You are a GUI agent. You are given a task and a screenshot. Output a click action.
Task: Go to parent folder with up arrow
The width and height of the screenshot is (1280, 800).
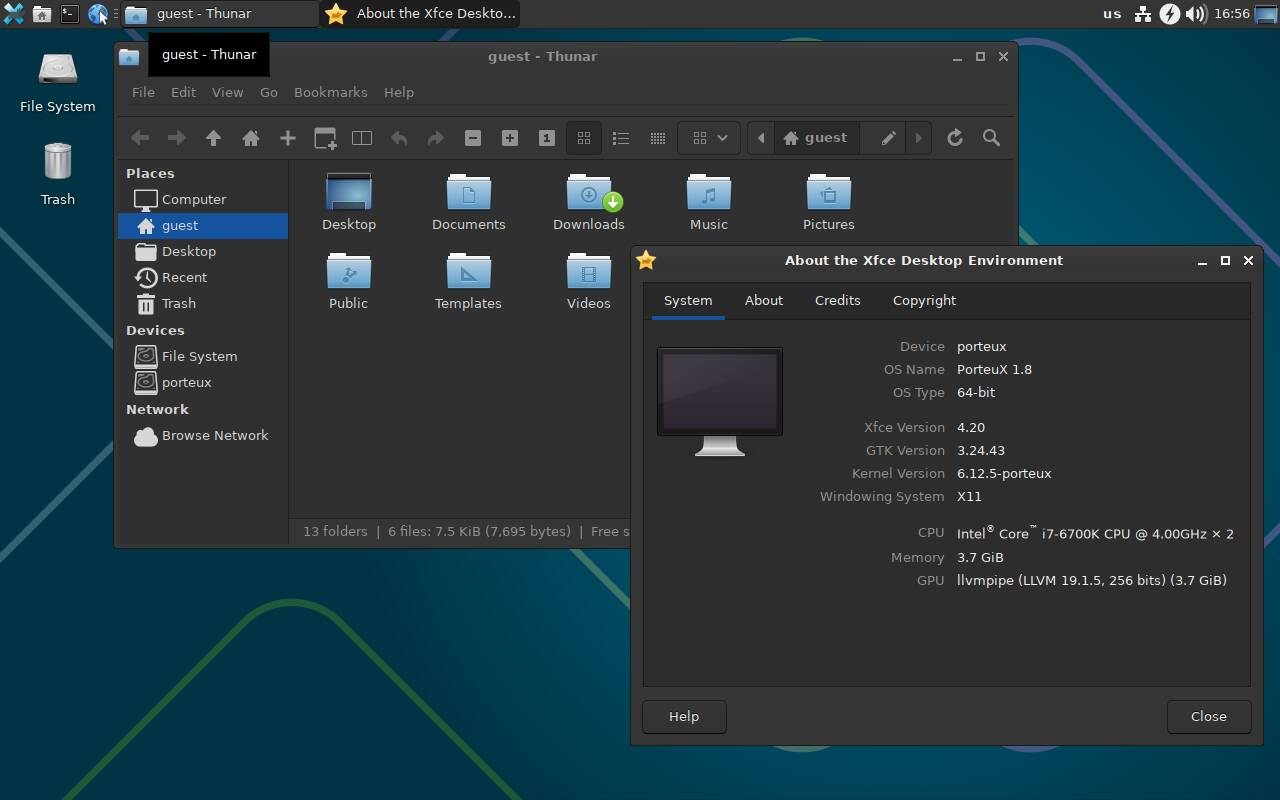point(213,138)
